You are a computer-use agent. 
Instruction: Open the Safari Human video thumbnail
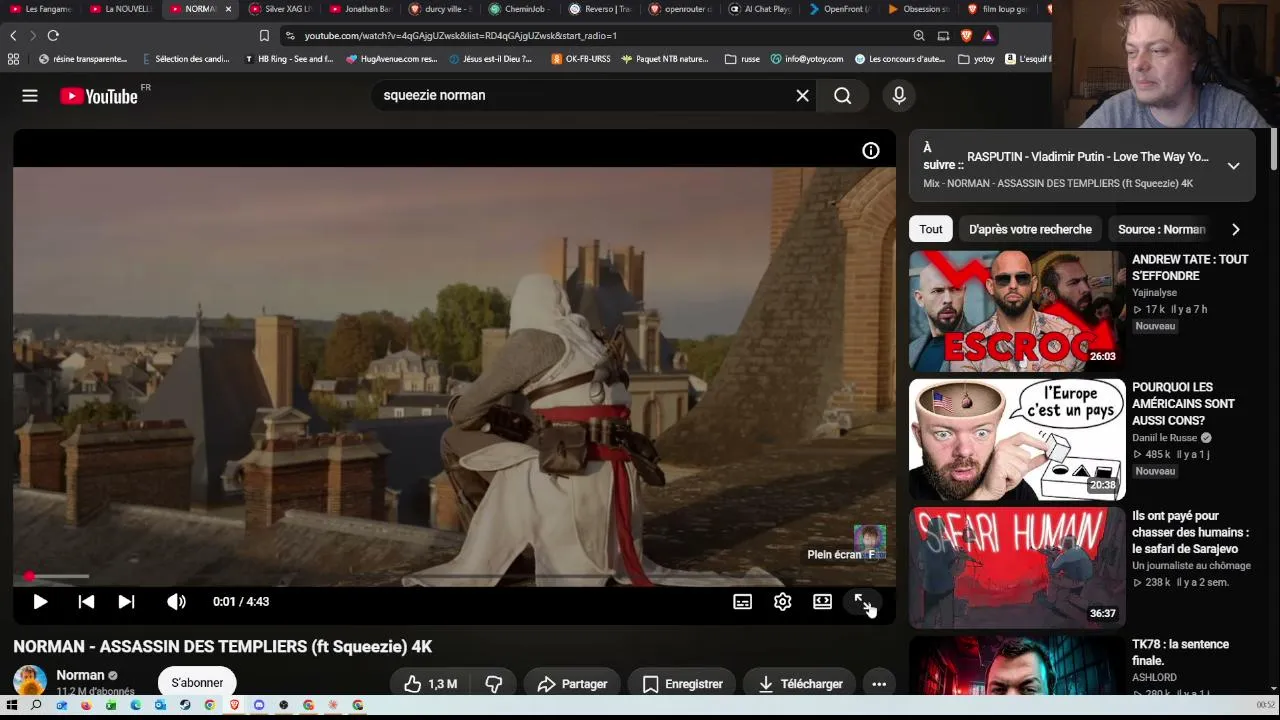[x=1017, y=568]
